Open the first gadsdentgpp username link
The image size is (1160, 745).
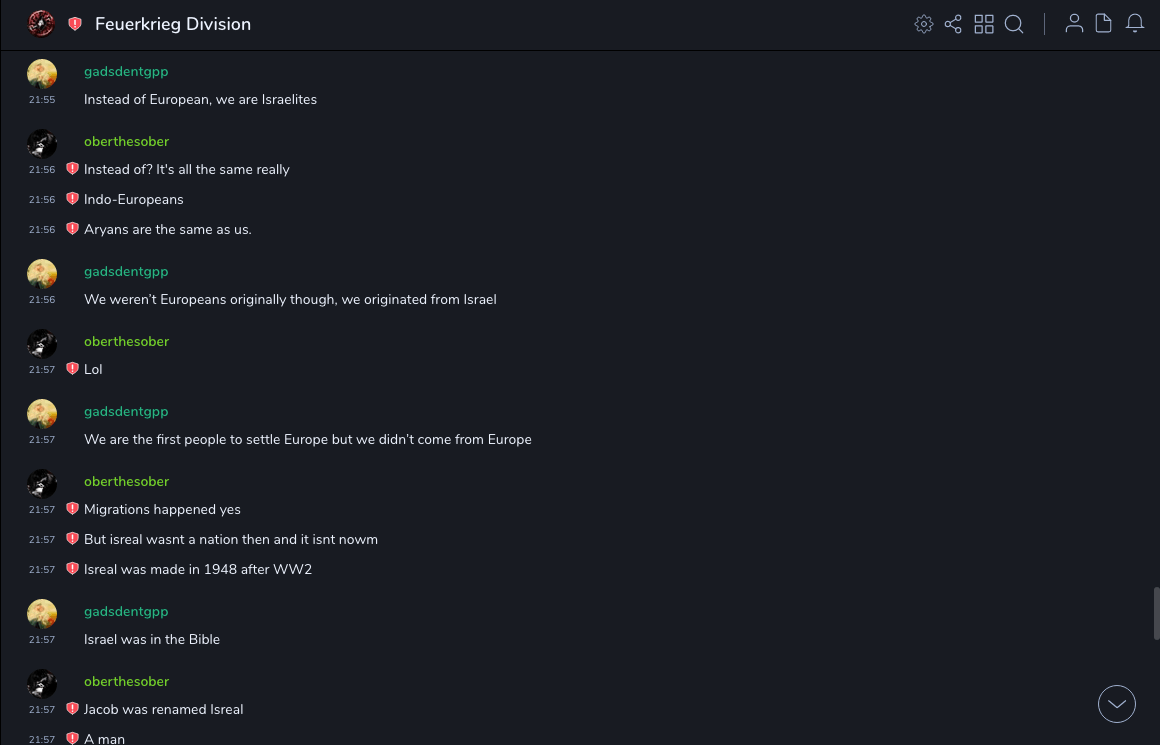pyautogui.click(x=126, y=72)
